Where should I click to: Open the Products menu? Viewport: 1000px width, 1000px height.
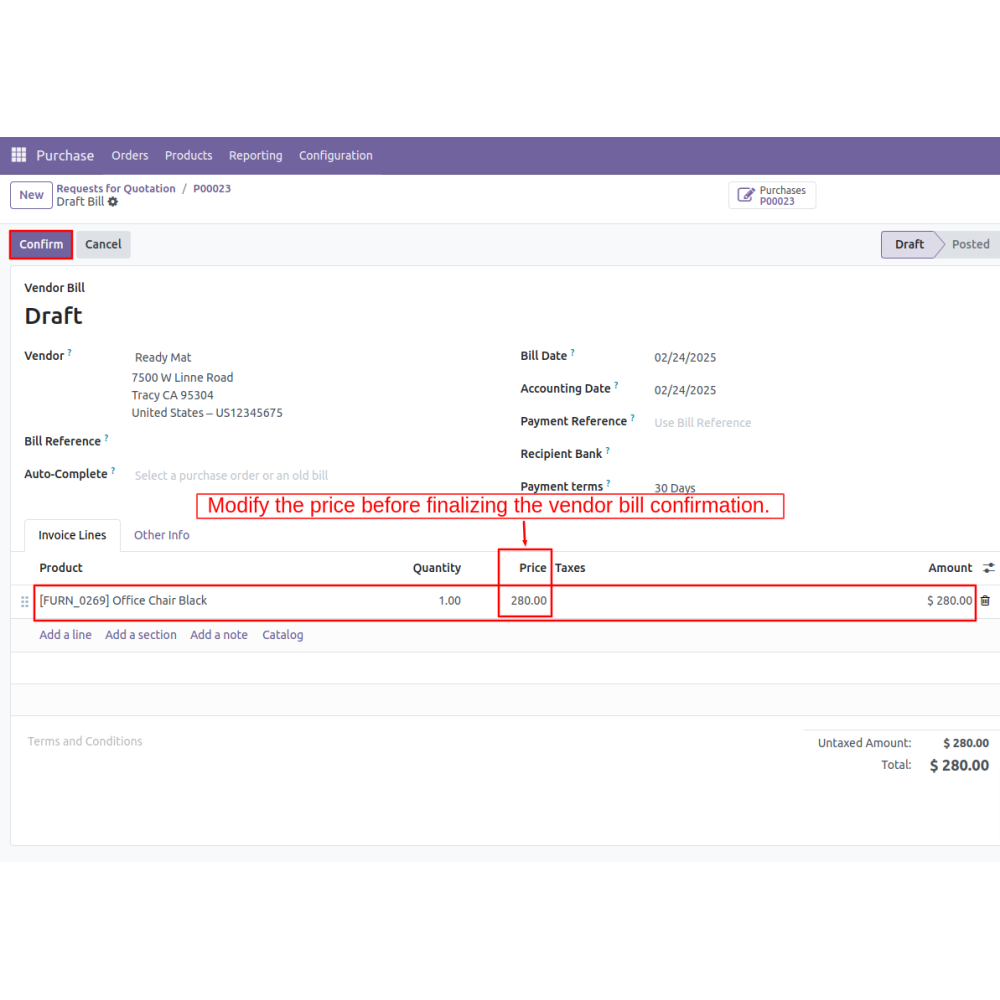tap(188, 156)
